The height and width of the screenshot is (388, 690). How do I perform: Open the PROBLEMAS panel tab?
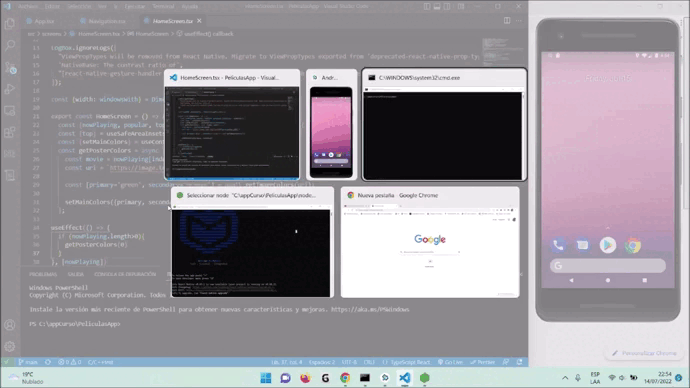pos(43,274)
